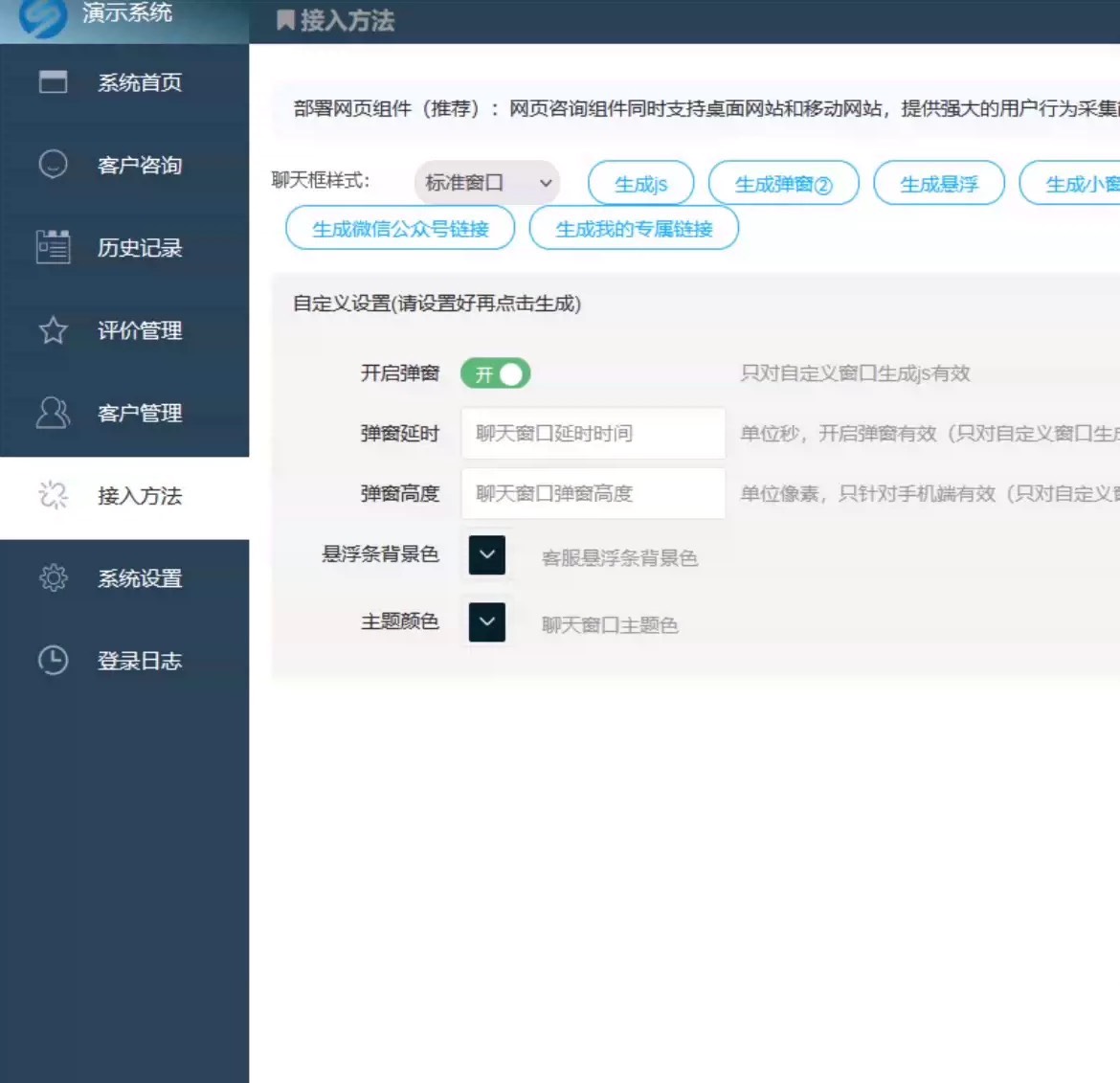Open 系统首页 menu item
This screenshot has width=1120, height=1083.
click(x=124, y=82)
